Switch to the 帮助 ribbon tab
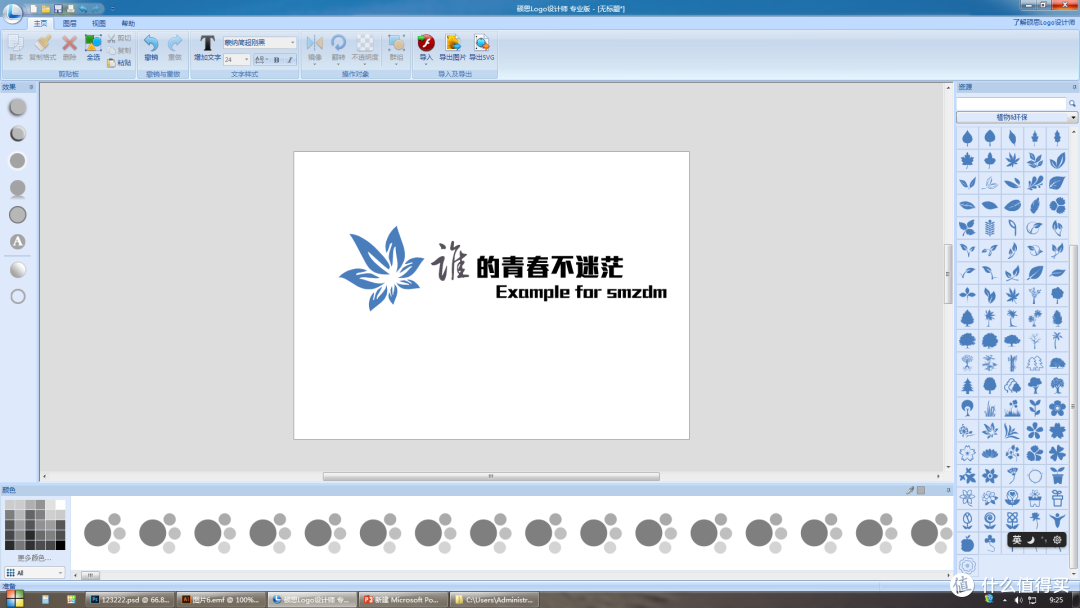 pos(128,23)
